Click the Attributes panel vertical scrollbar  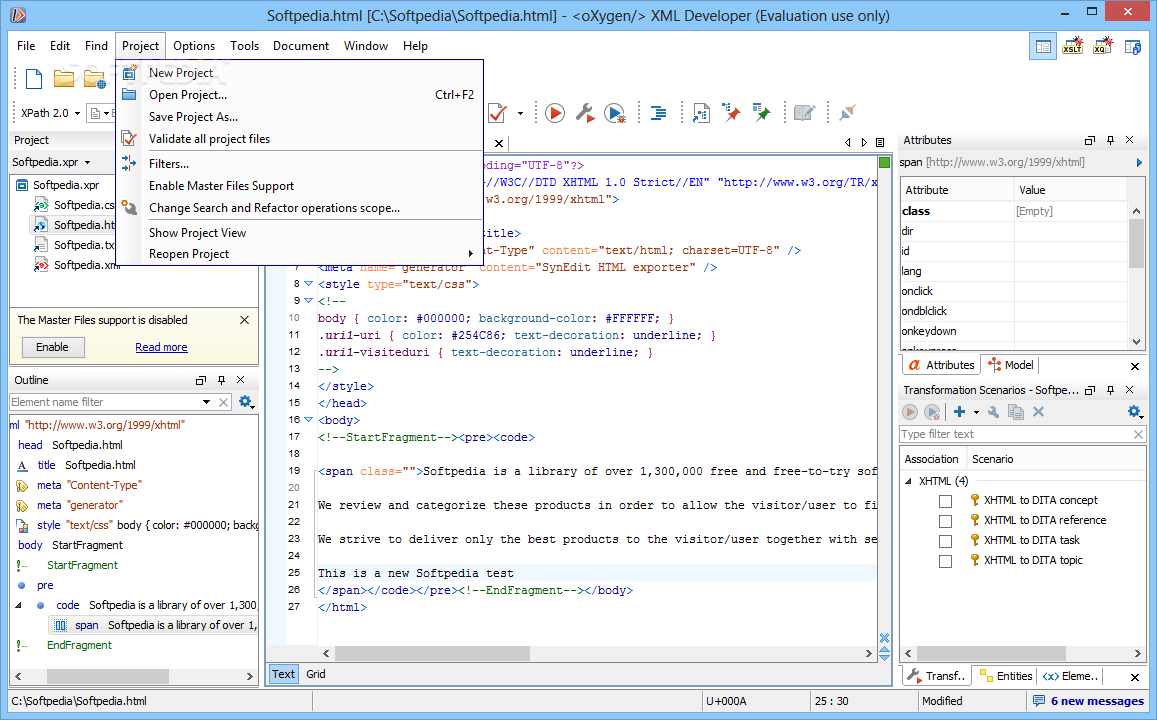[x=1136, y=243]
